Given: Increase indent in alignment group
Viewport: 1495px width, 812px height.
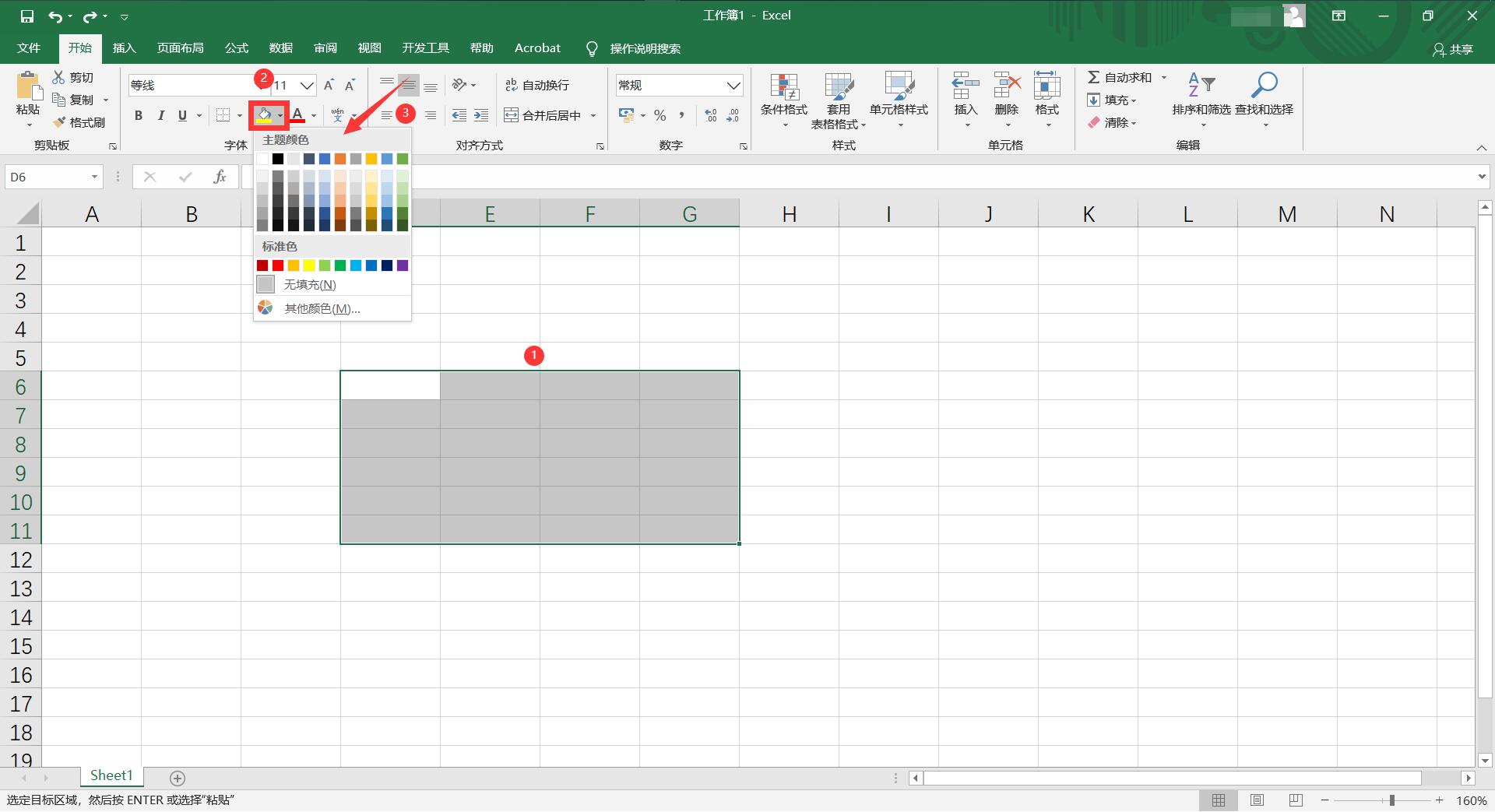Looking at the screenshot, I should 481,115.
